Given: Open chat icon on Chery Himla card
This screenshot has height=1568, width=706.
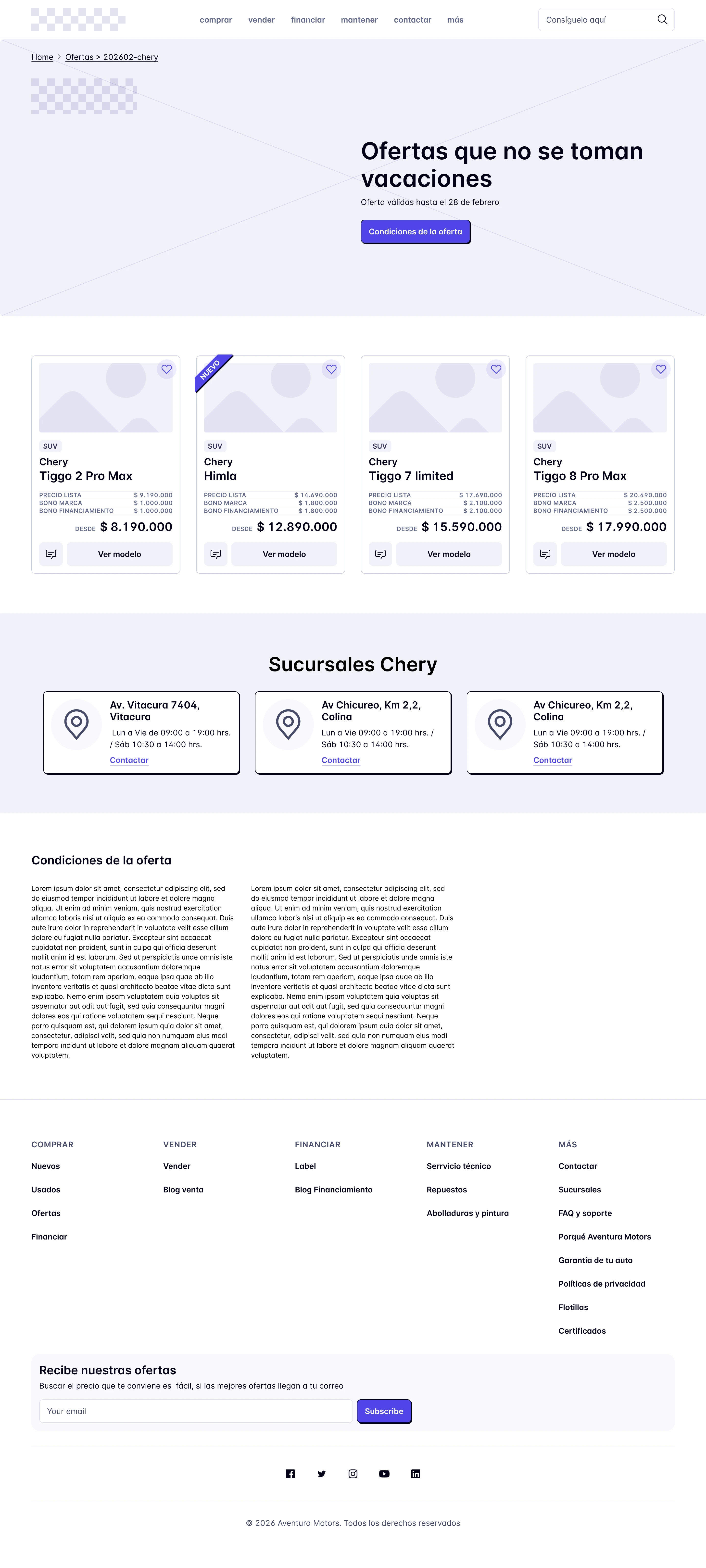Looking at the screenshot, I should (215, 554).
